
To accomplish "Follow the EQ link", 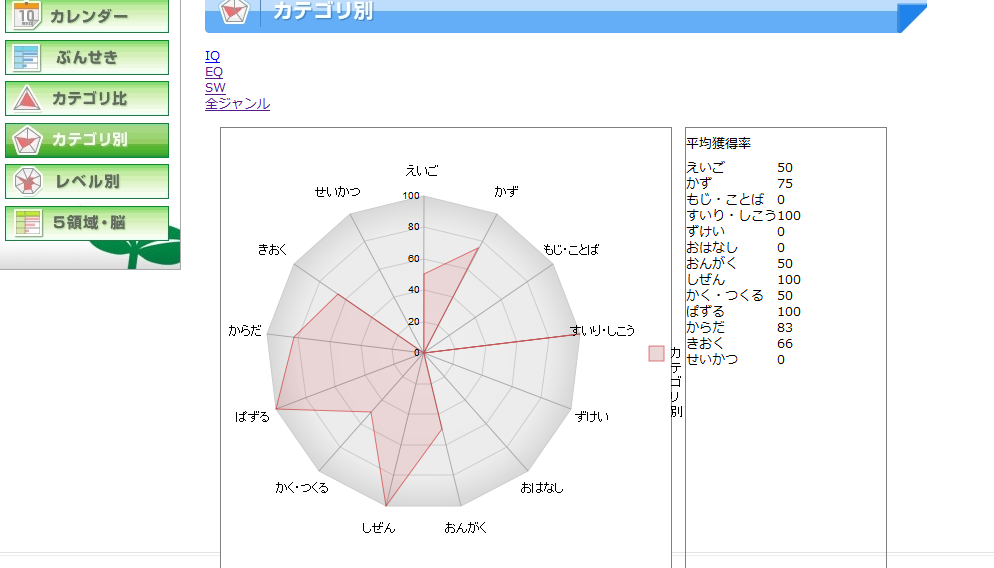I will pos(214,72).
